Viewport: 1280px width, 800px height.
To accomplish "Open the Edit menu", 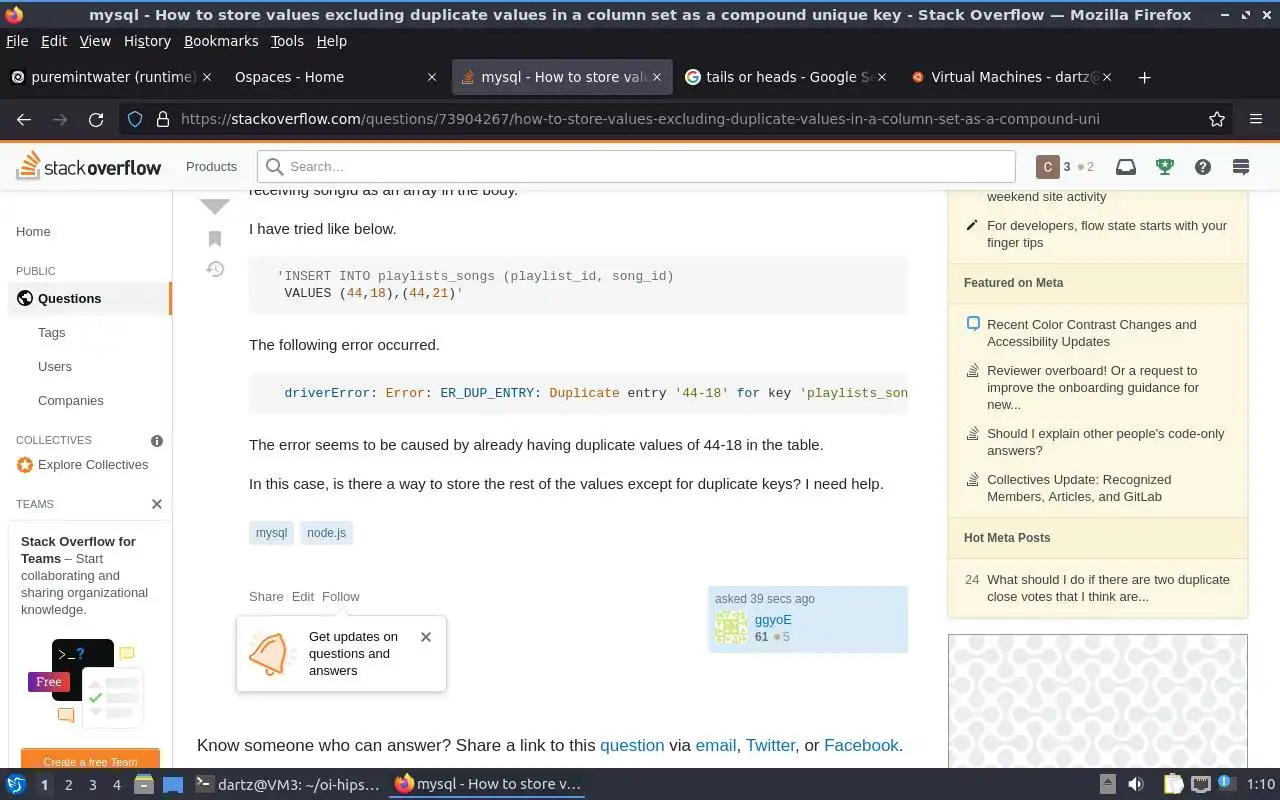I will point(54,41).
